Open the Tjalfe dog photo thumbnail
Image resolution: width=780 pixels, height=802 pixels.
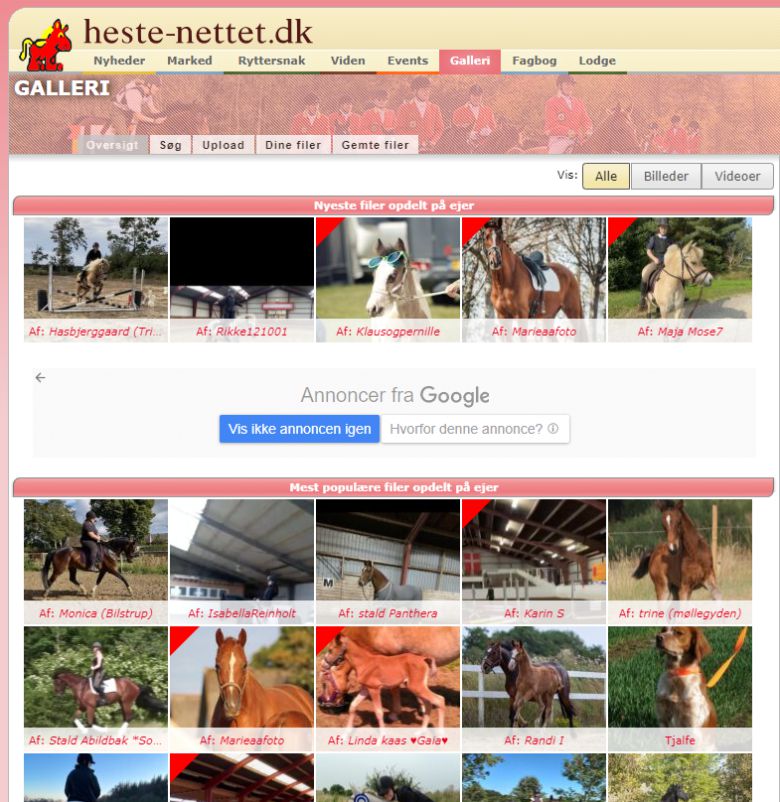(680, 677)
